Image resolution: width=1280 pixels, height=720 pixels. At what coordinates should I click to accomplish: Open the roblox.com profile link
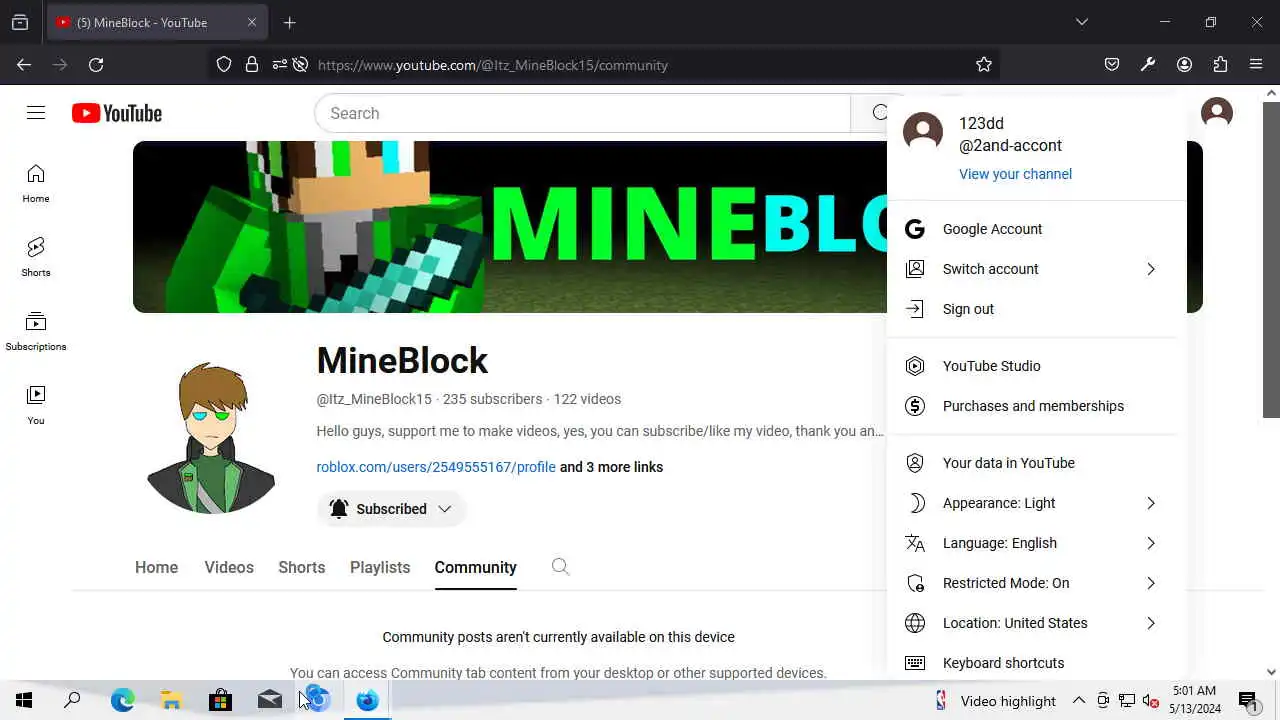coord(436,467)
